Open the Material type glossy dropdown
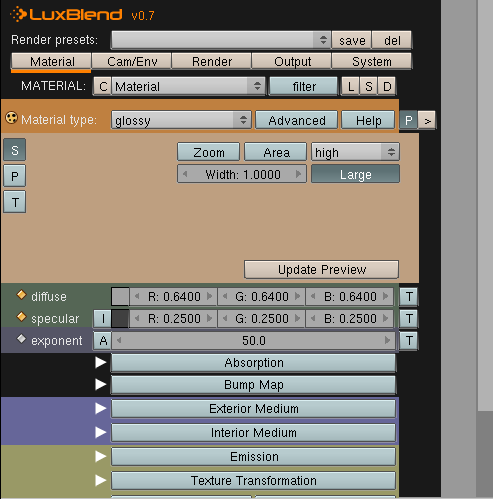This screenshot has height=499, width=493. 181,120
